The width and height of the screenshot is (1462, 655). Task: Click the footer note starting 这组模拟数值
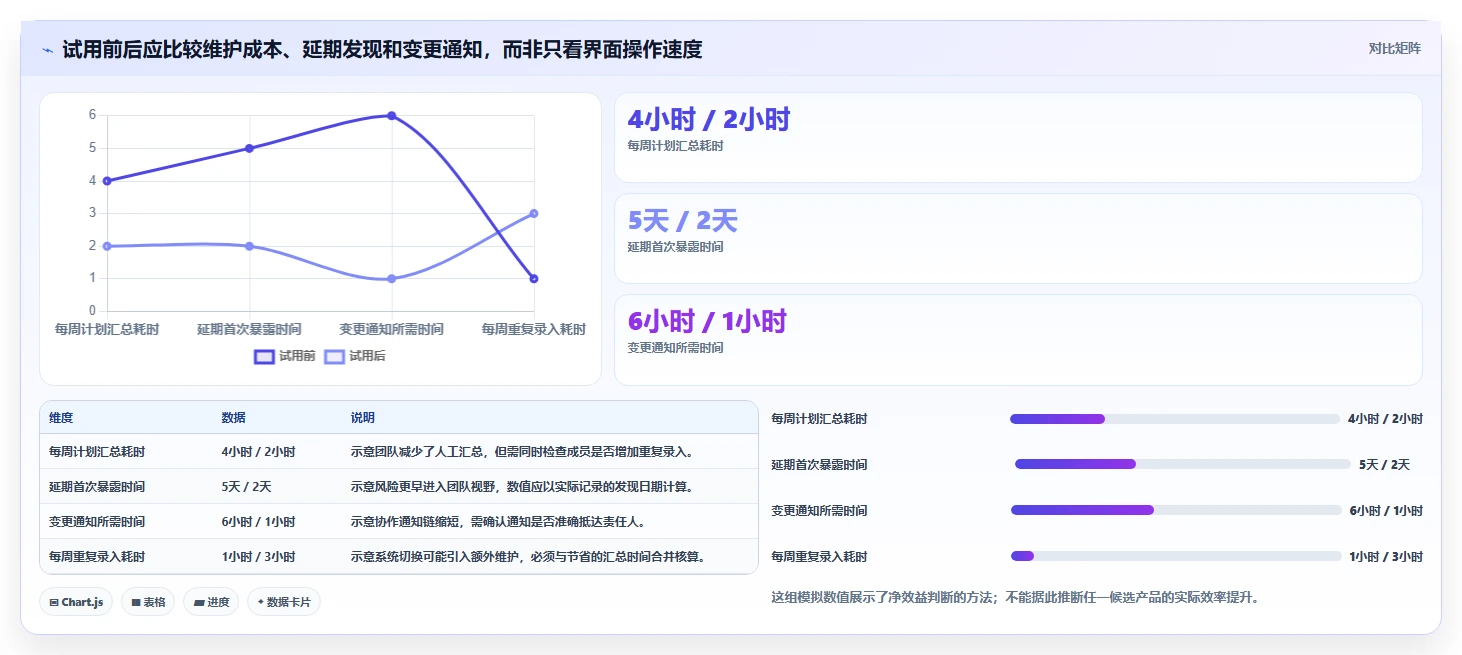click(x=1017, y=598)
